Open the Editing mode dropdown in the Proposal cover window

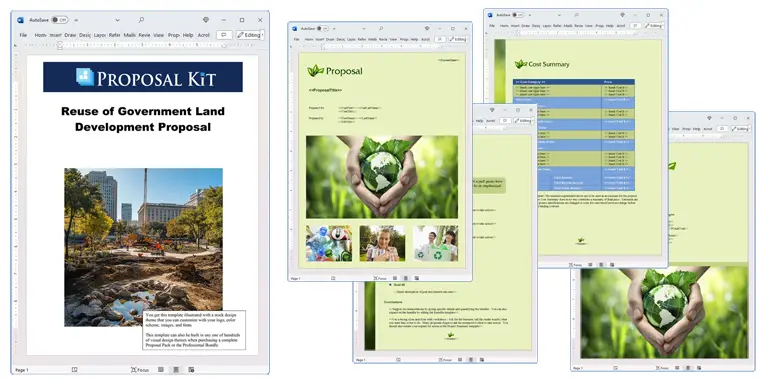[457, 39]
